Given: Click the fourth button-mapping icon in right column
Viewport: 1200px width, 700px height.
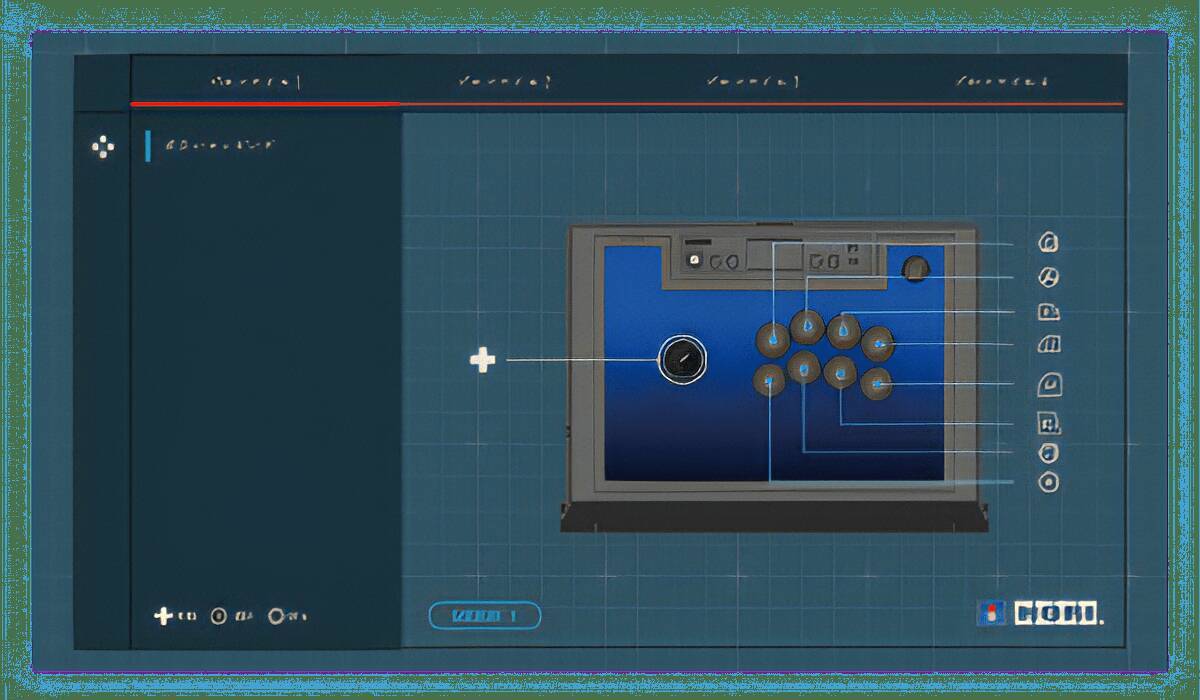Looking at the screenshot, I should (1049, 345).
